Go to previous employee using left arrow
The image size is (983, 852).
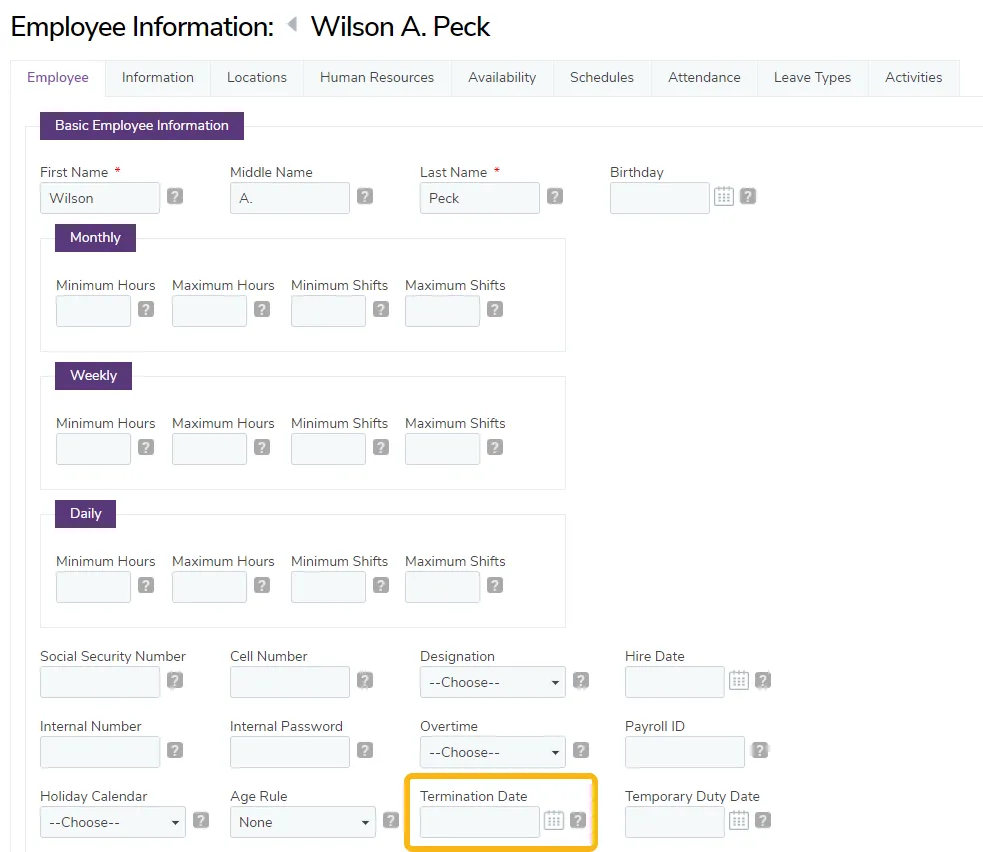coord(292,25)
